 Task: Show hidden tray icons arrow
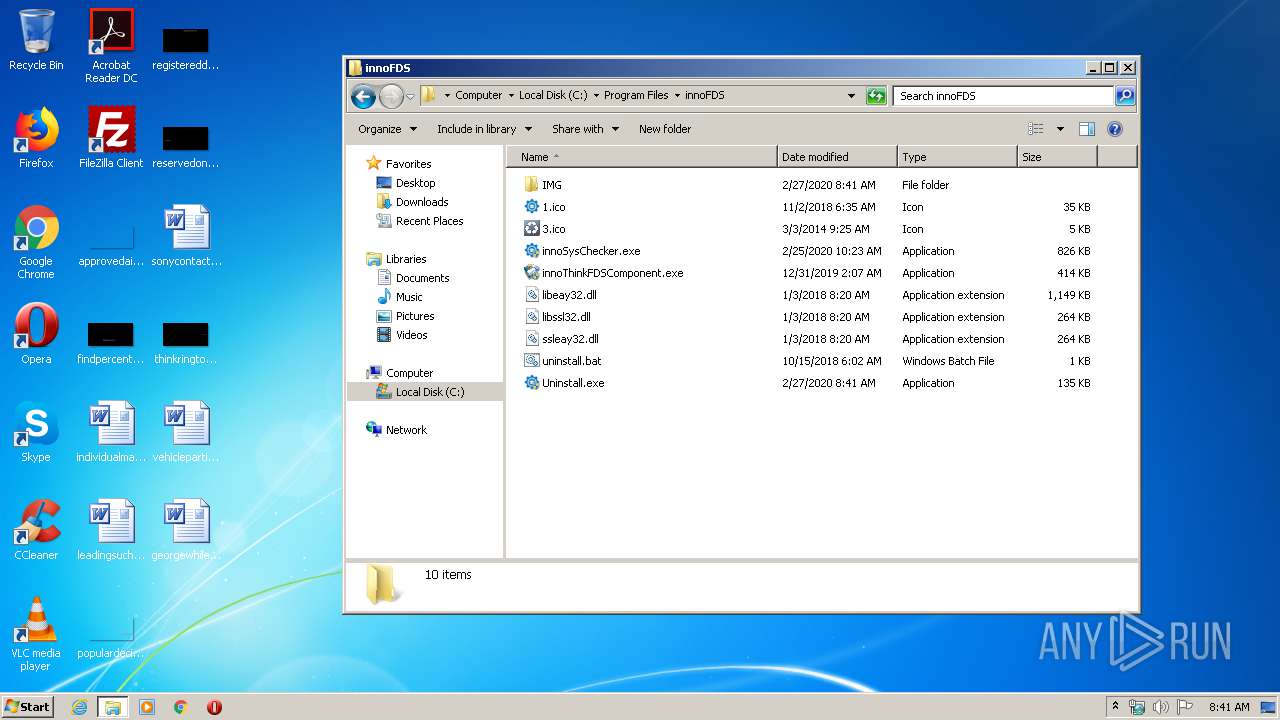point(1115,707)
